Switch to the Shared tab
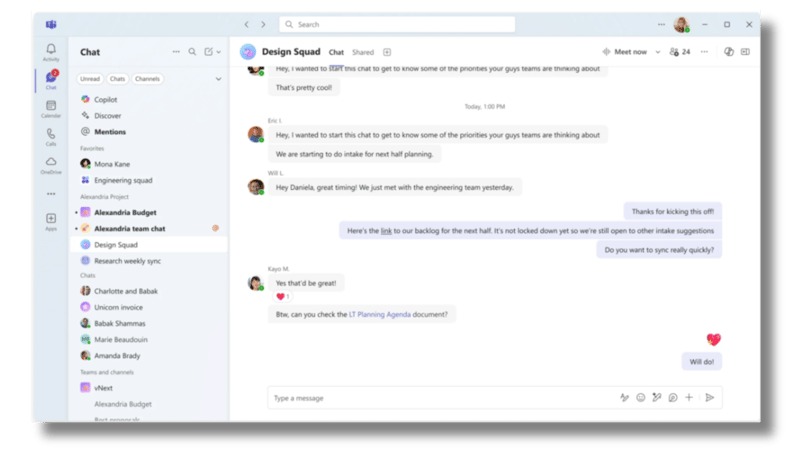Screen dimensions: 800x450 pos(362,52)
